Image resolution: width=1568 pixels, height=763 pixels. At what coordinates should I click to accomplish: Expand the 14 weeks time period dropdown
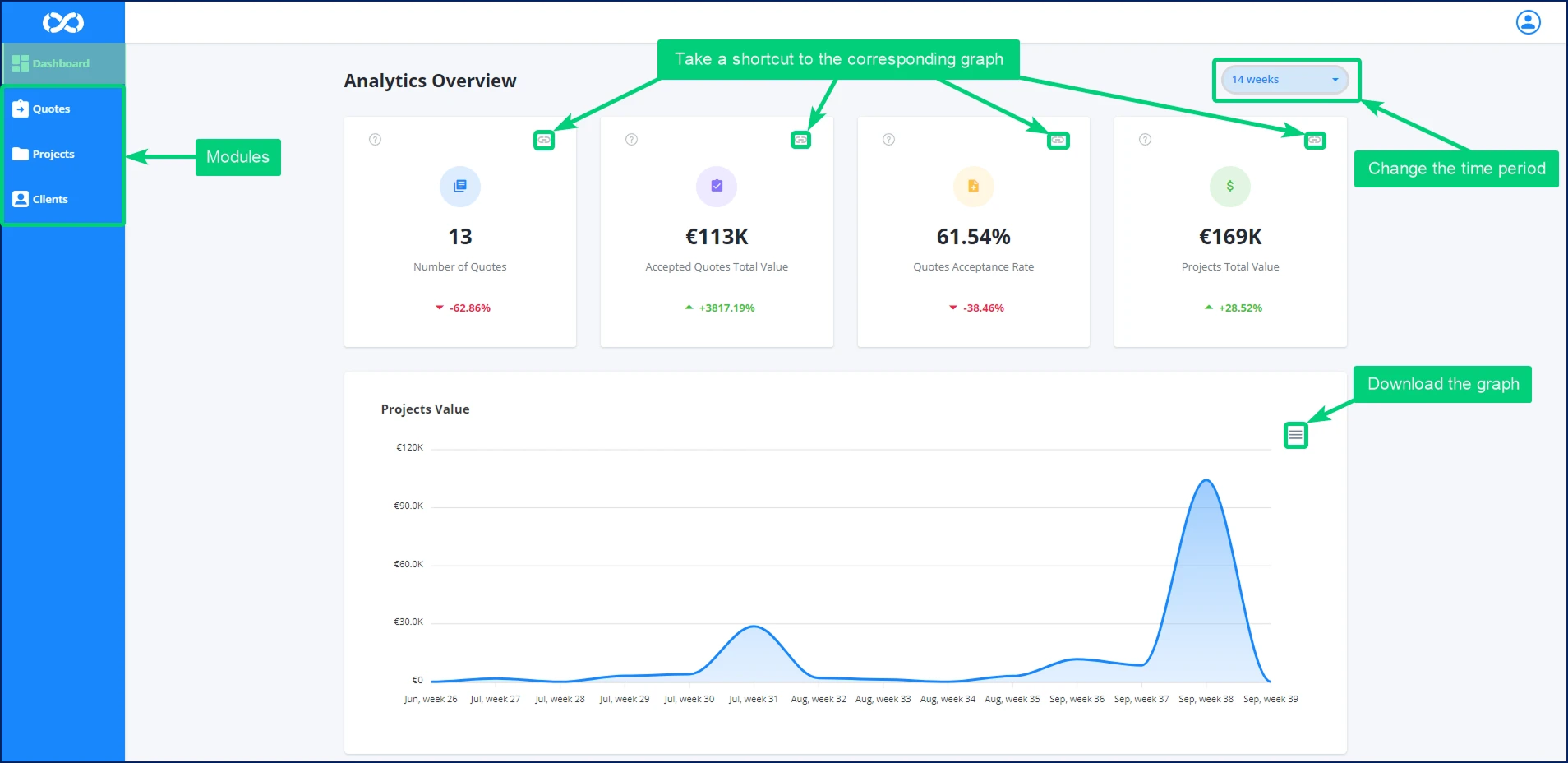point(1284,80)
